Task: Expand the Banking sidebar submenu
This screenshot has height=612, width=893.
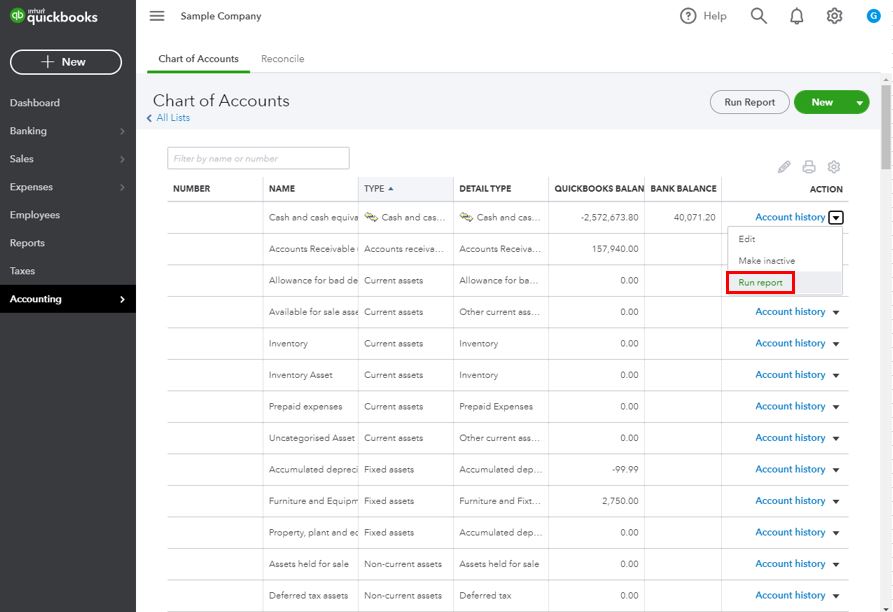Action: click(x=122, y=131)
